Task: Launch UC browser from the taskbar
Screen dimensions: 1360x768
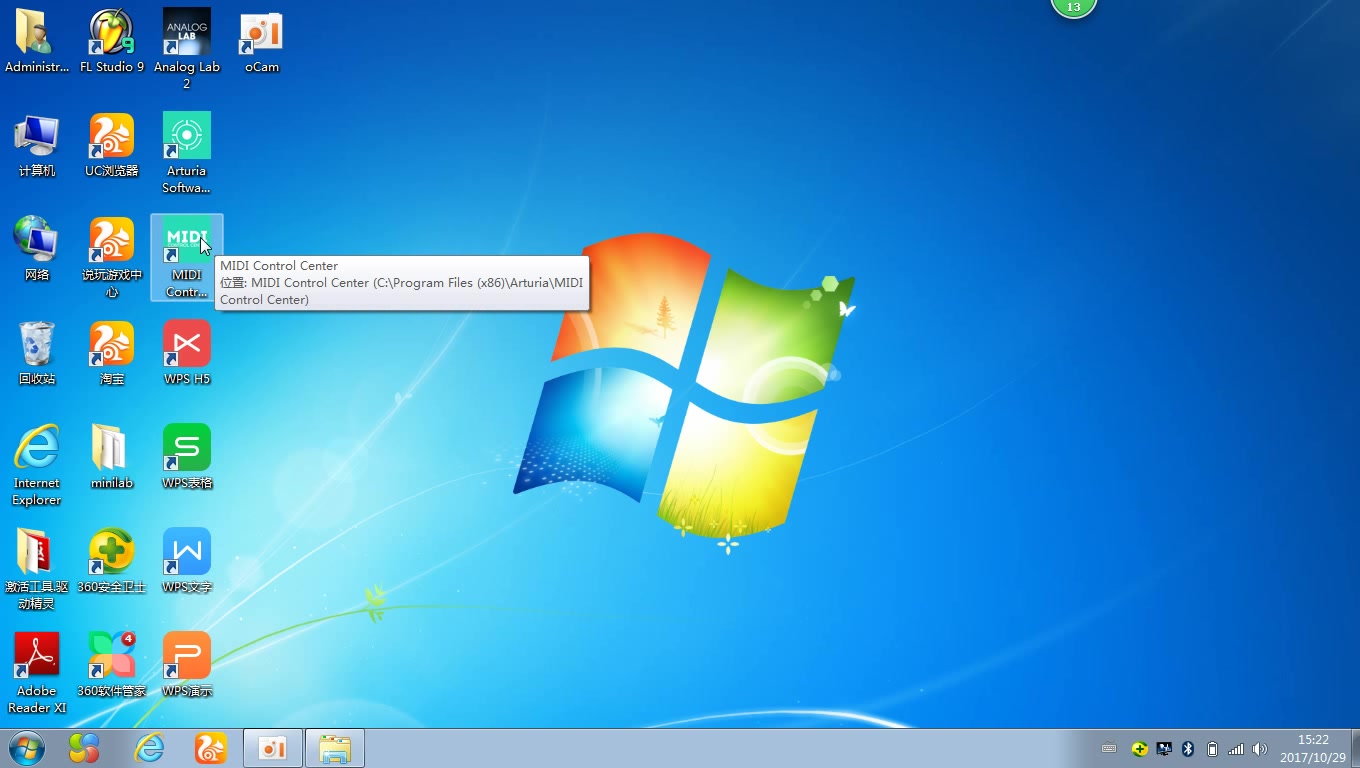Action: [211, 748]
